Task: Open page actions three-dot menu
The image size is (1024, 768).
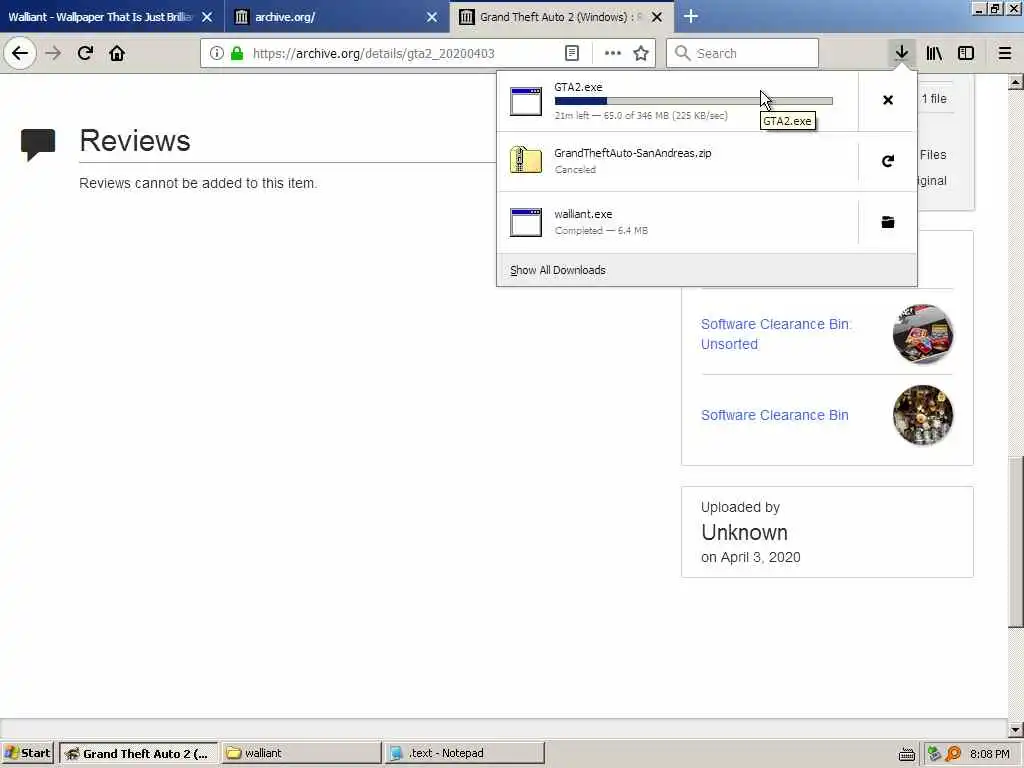Action: pos(613,53)
